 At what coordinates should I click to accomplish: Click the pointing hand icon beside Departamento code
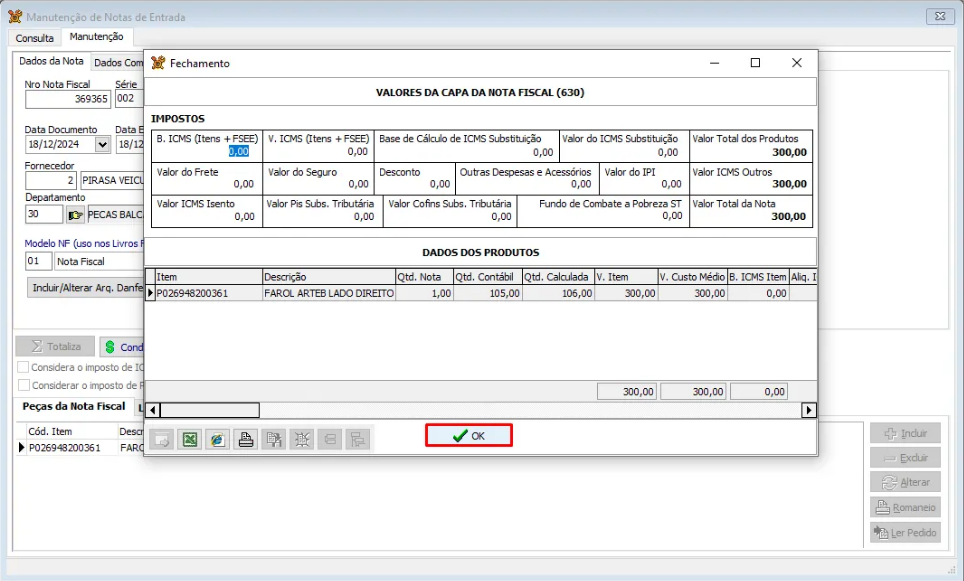coord(76,214)
